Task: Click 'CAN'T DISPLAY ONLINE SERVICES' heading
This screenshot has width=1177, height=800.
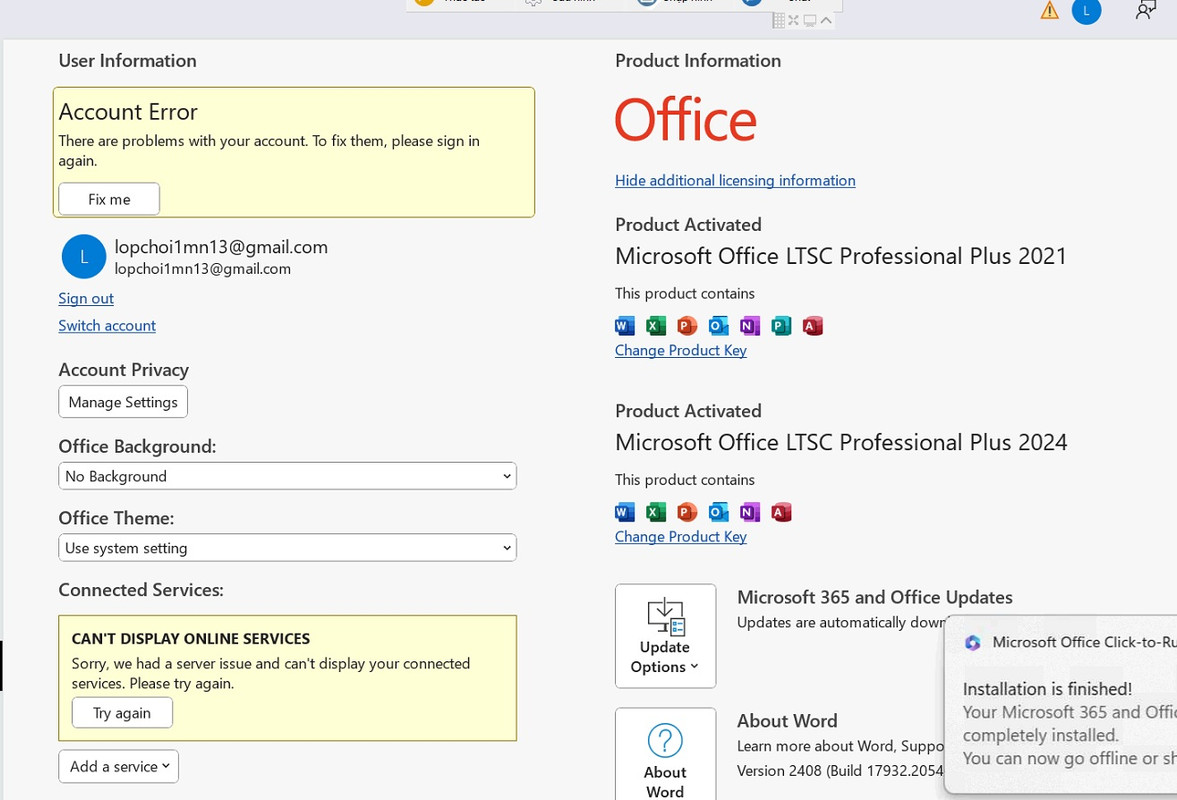Action: click(x=191, y=639)
